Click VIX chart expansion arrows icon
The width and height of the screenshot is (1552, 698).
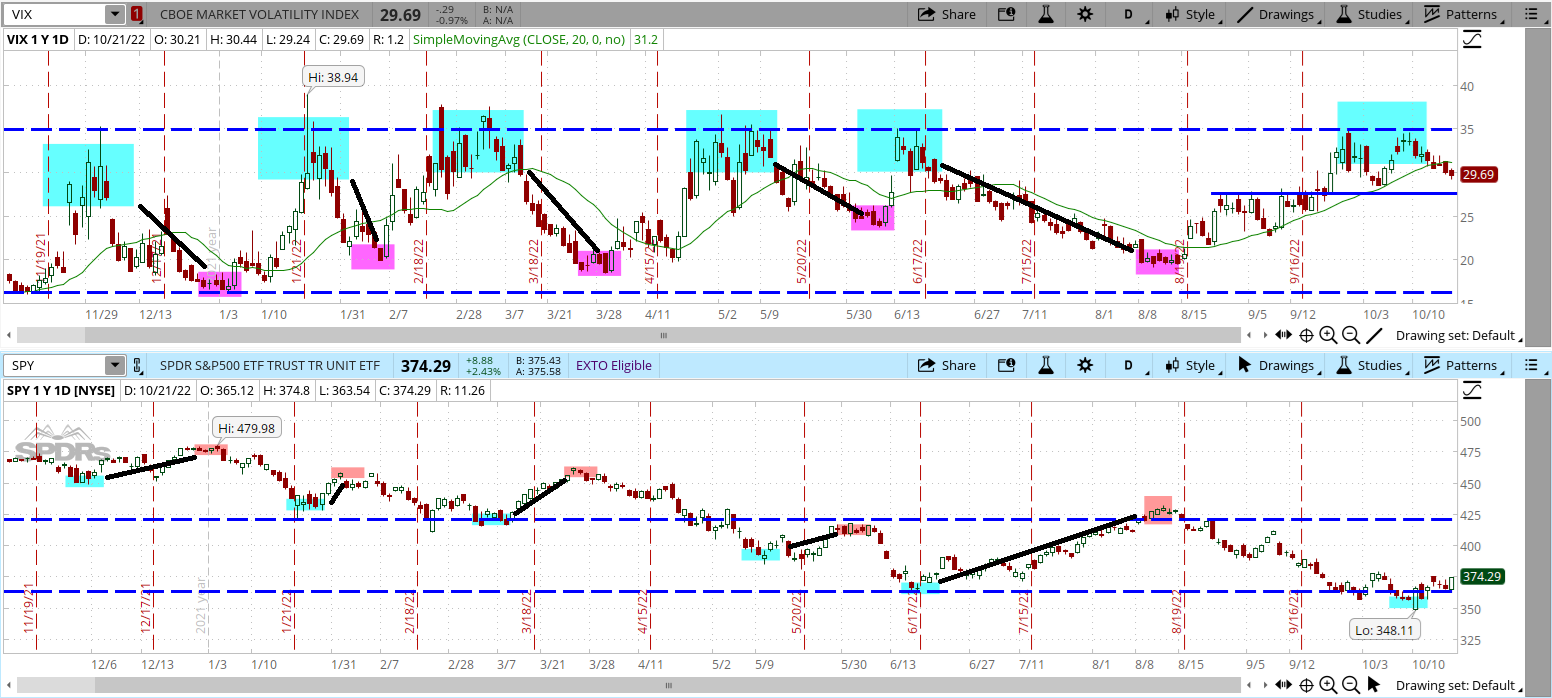click(1283, 335)
